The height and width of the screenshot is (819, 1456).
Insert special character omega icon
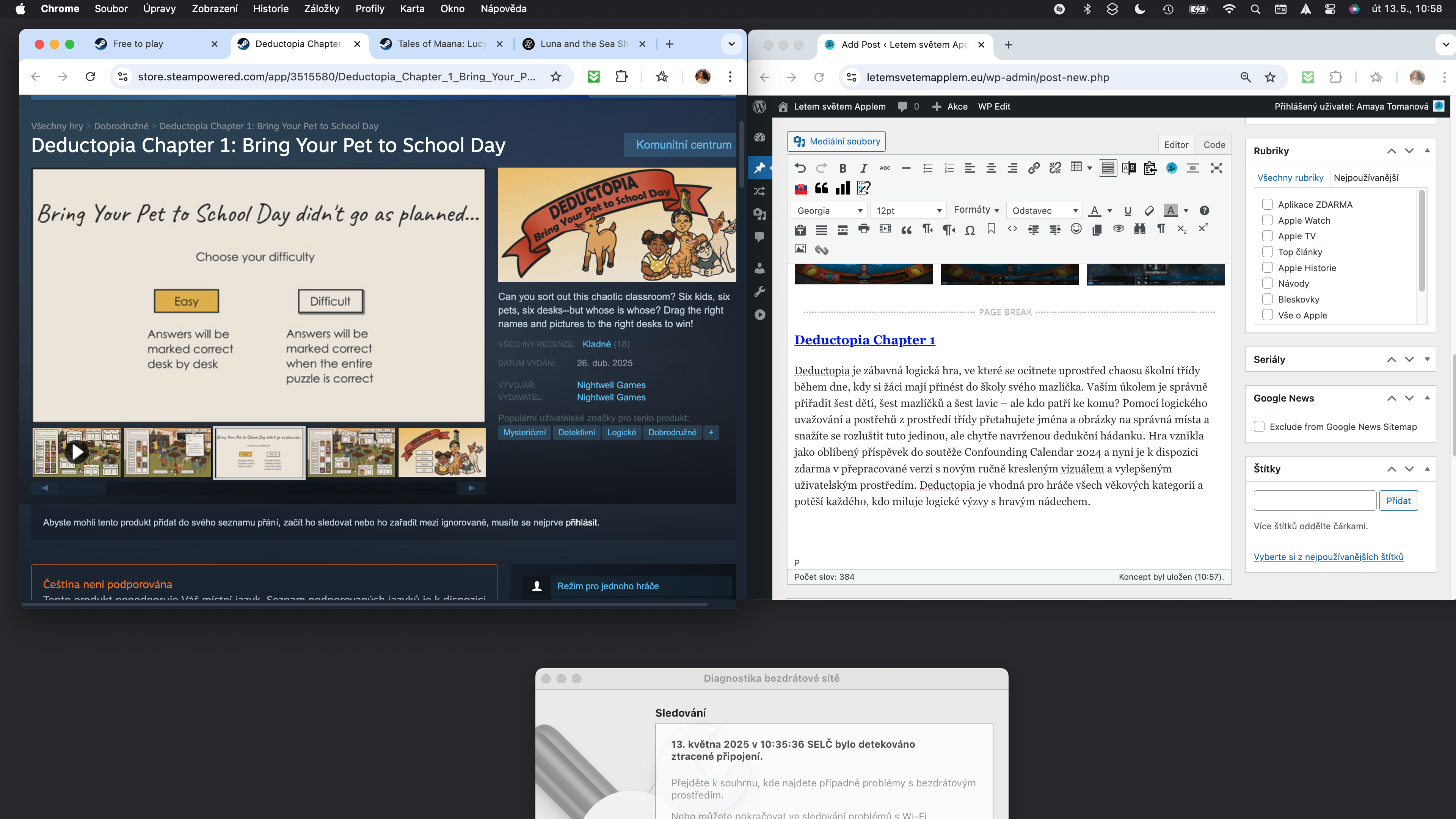click(x=970, y=229)
